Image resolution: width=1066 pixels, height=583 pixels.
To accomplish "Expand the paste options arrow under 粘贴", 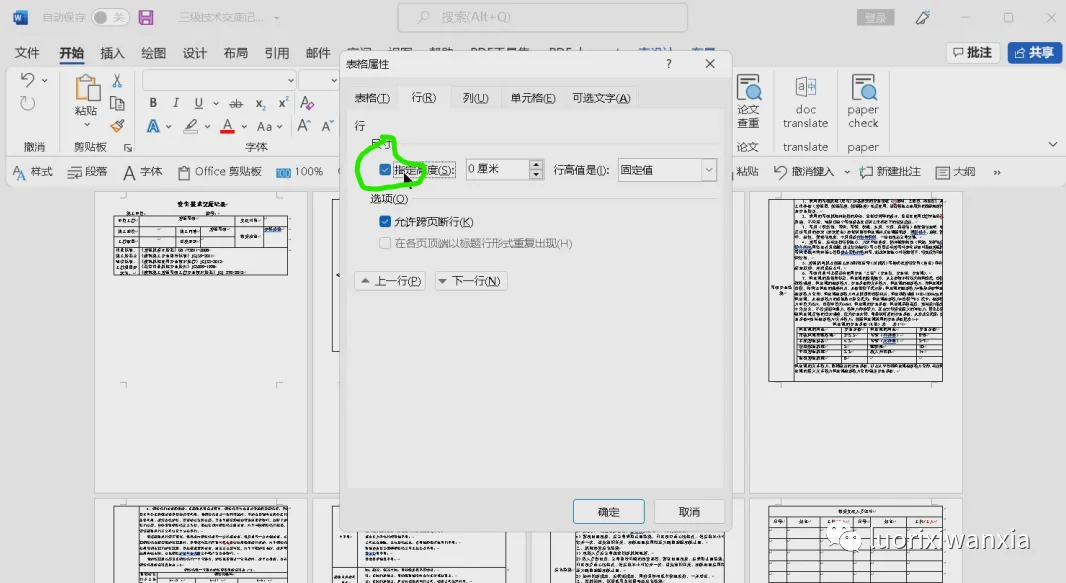I will (x=86, y=125).
